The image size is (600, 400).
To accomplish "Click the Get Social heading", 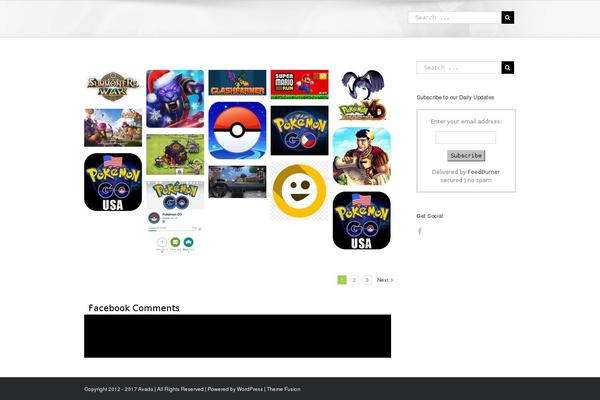I will click(x=430, y=216).
